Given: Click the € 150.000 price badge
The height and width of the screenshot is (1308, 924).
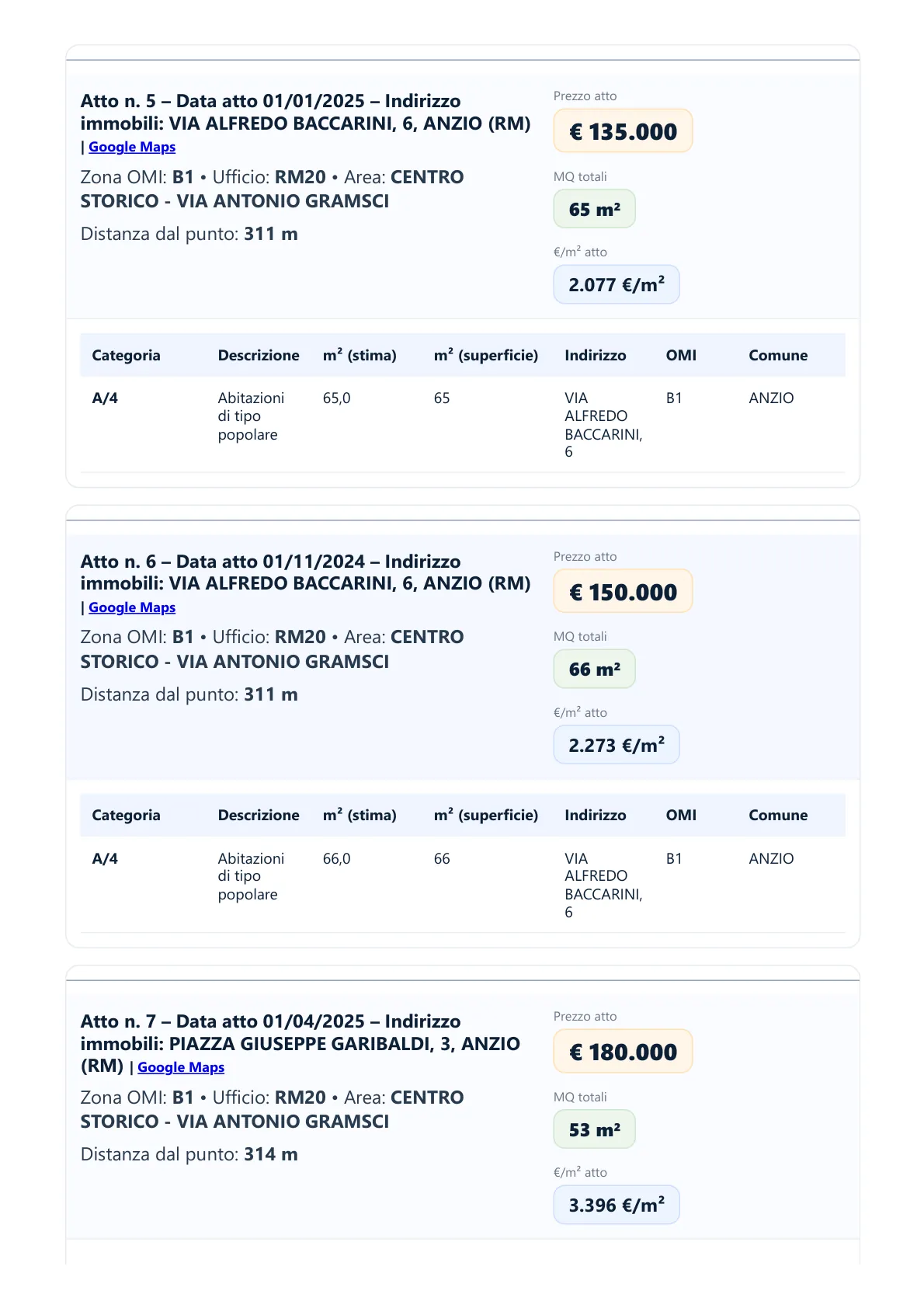Looking at the screenshot, I should coord(623,592).
